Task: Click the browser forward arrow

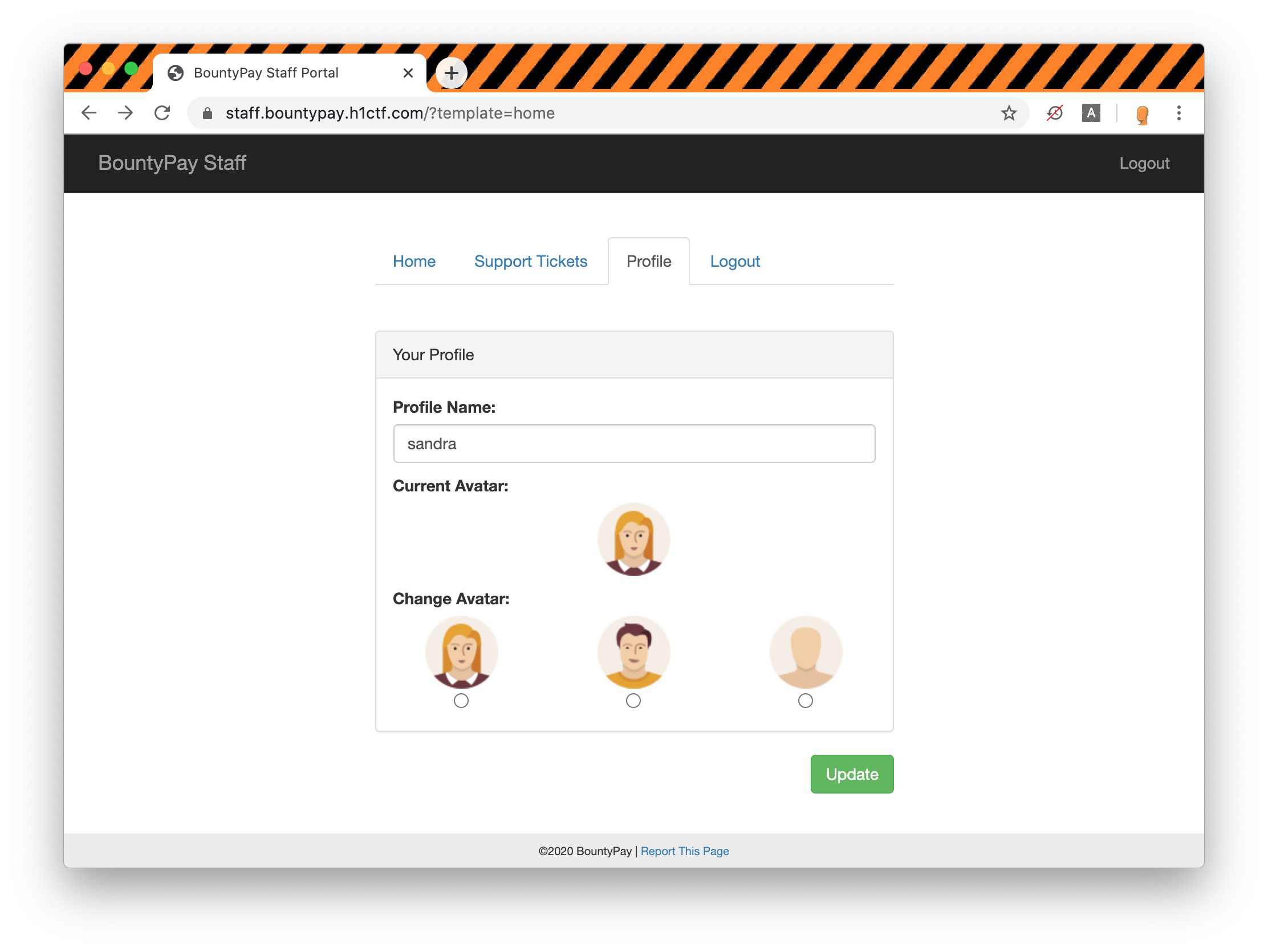Action: coord(125,113)
